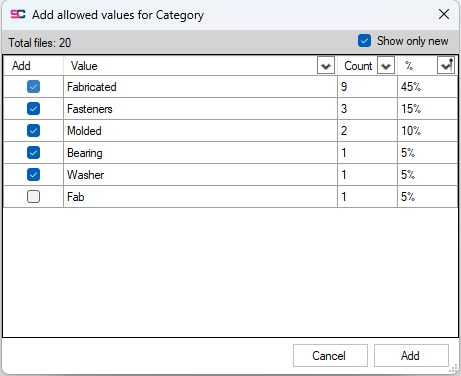
Task: Close the Add allowed values window
Action: (444, 14)
